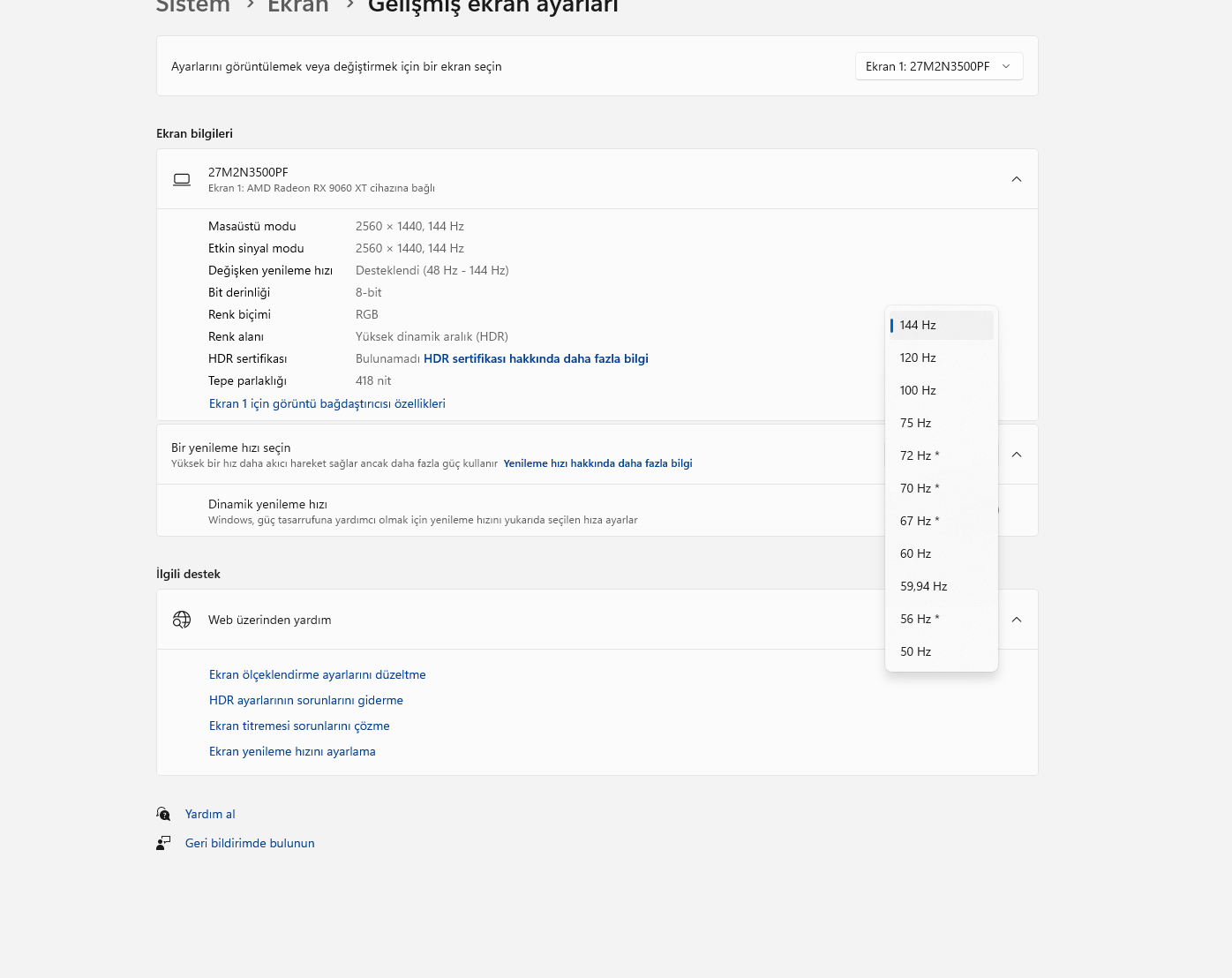The height and width of the screenshot is (978, 1232).
Task: Collapse the 27M2N3500PF display info section
Action: point(1017,179)
